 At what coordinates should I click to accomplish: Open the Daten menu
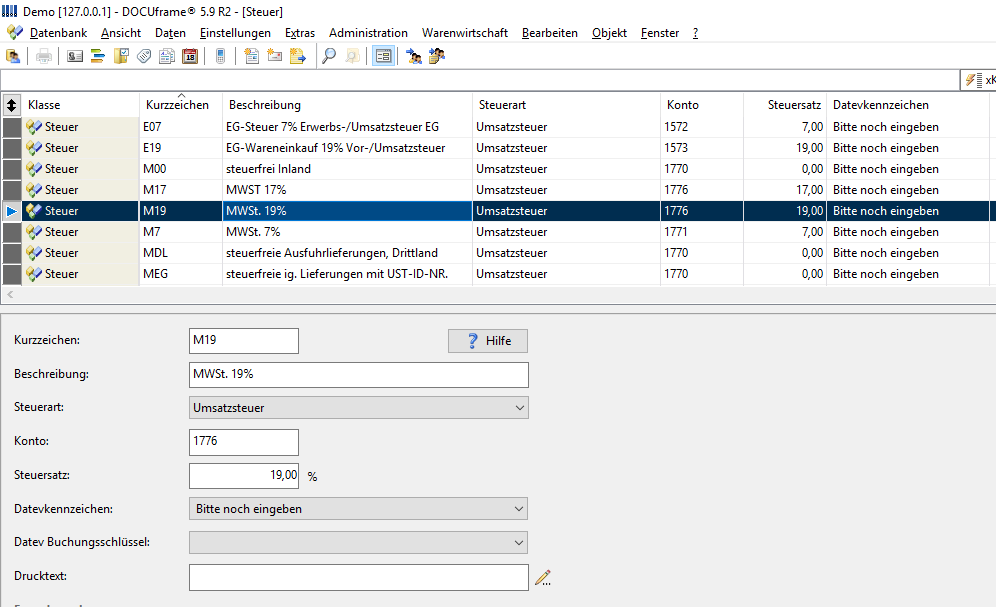point(170,33)
